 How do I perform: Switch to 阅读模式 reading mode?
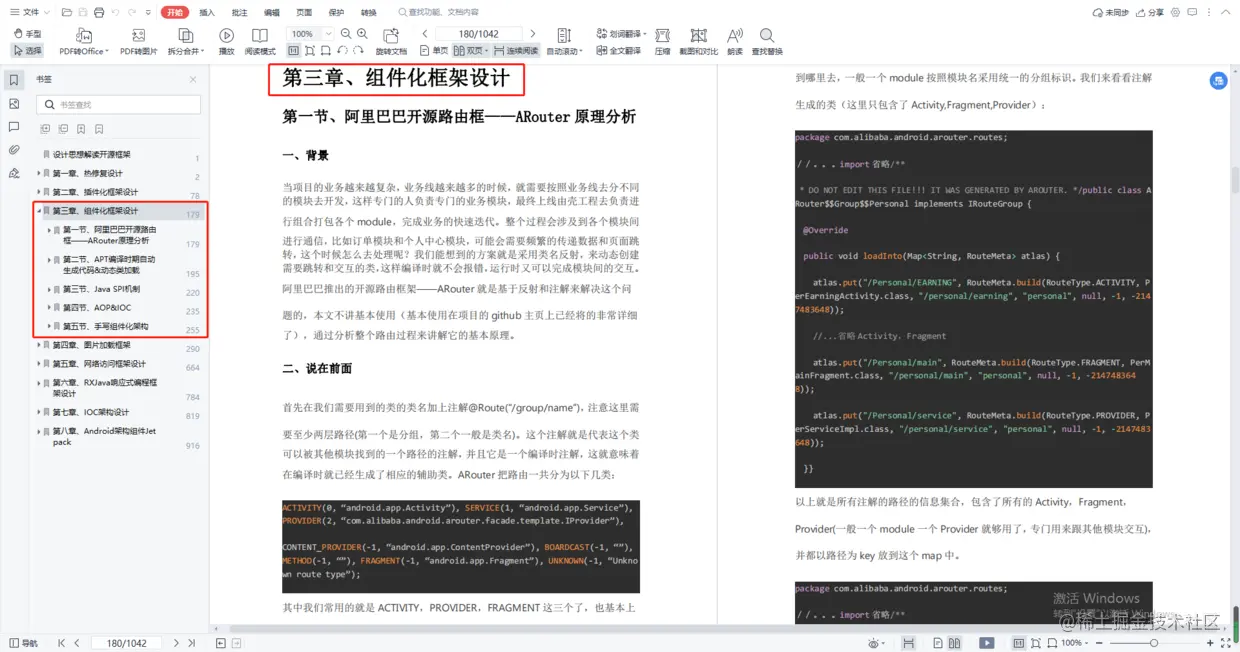260,42
